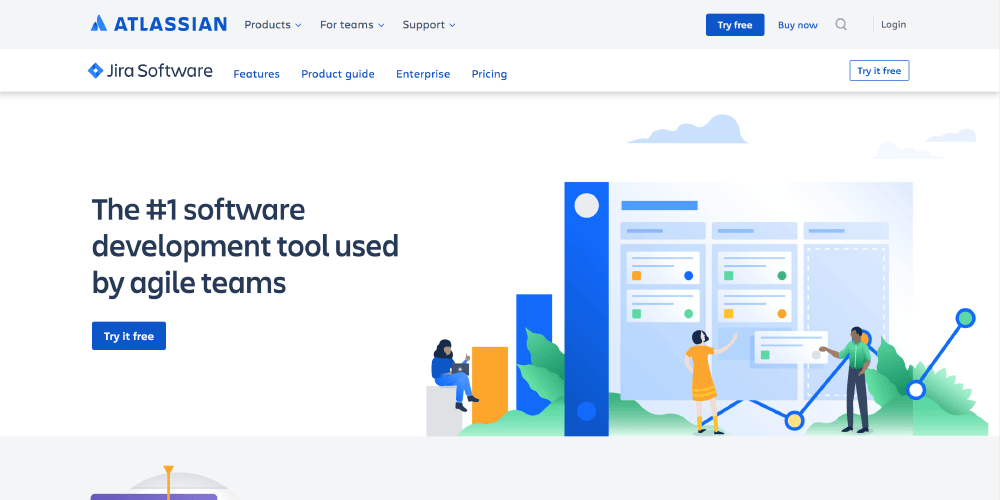Viewport: 1000px width, 500px height.
Task: Expand the For teams dropdown
Action: pyautogui.click(x=352, y=25)
